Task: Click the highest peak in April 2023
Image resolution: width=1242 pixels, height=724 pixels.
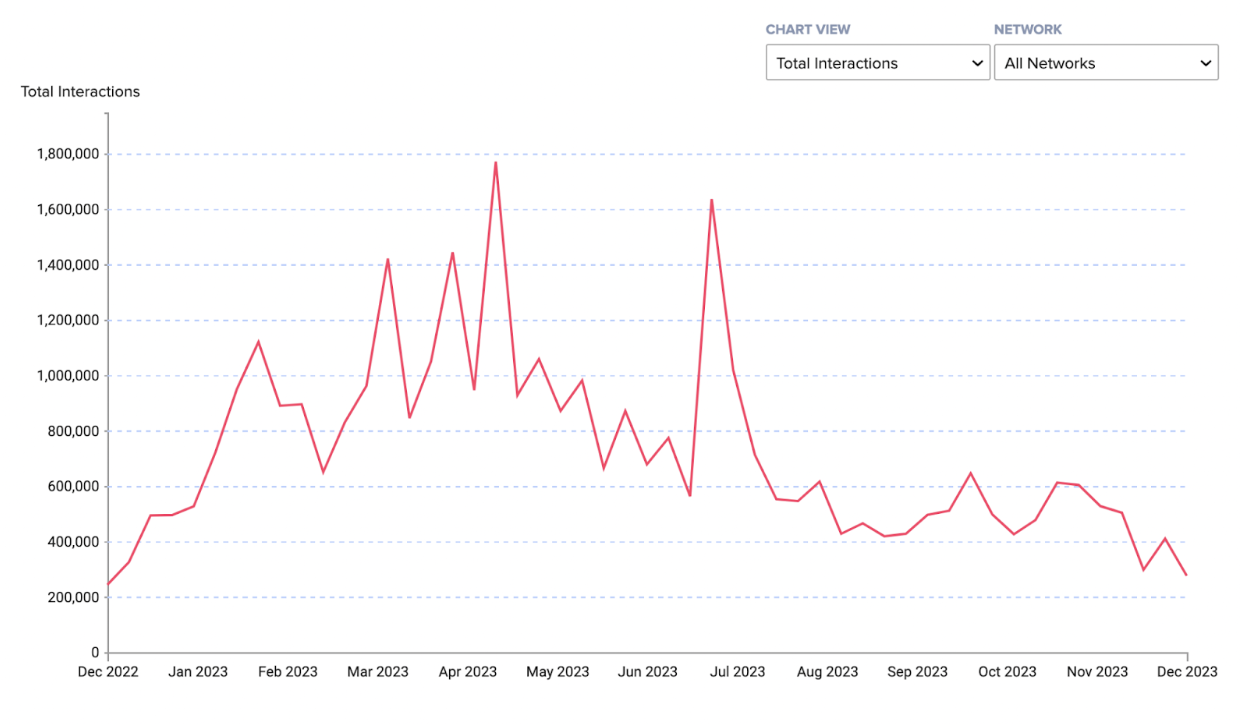Action: (495, 162)
